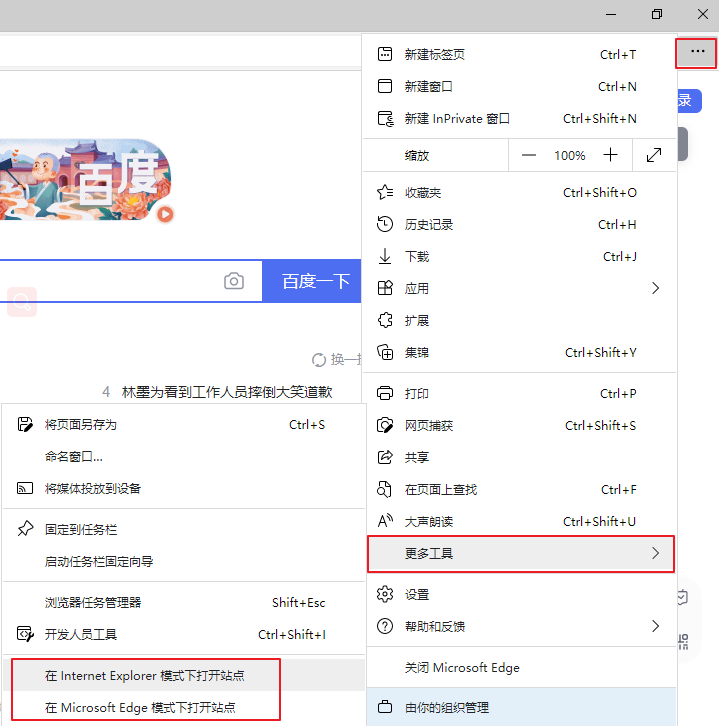The height and width of the screenshot is (726, 719).
Task: Click the Web capture (网页捕获) icon
Action: pyautogui.click(x=385, y=425)
